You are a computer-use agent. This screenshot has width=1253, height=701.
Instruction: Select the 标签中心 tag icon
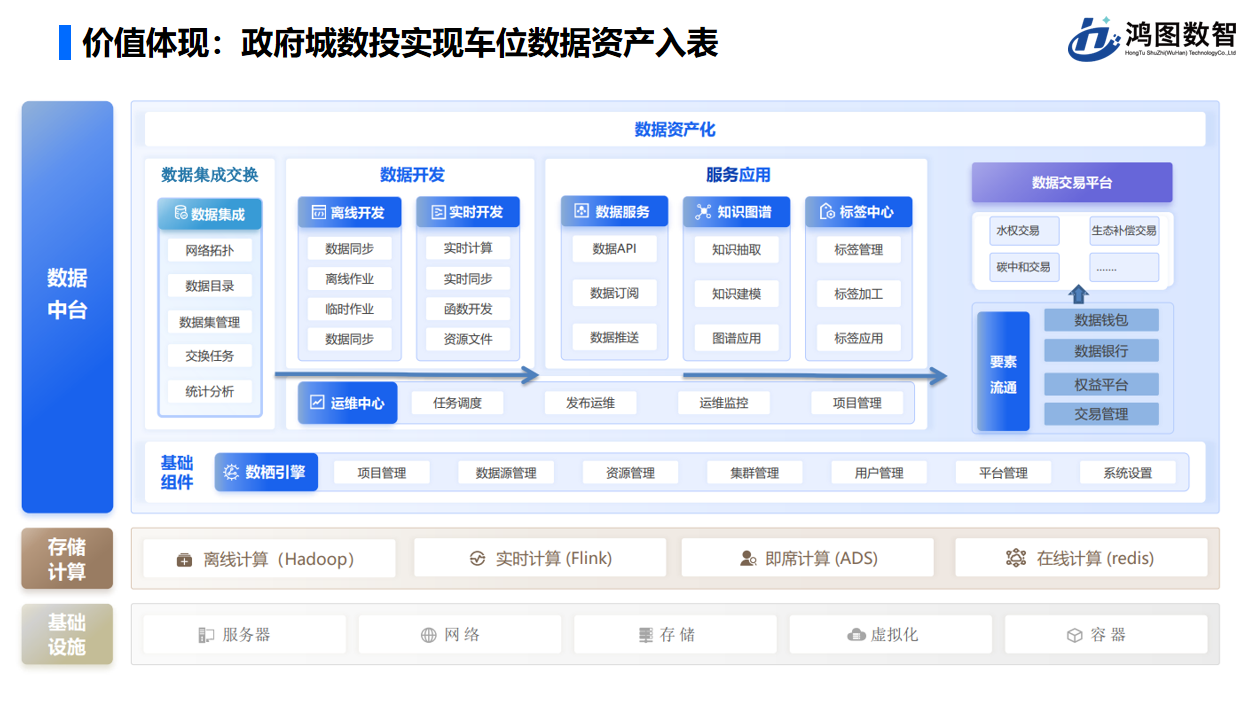pos(826,212)
